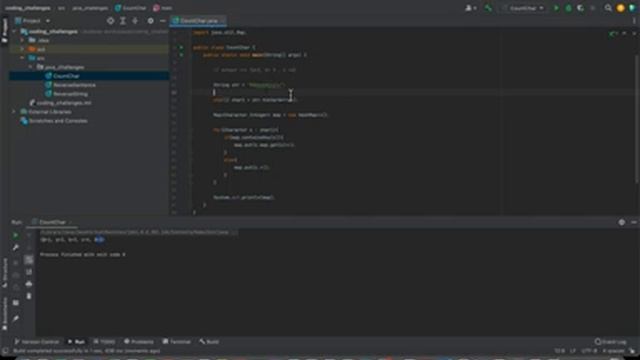Open Search Everywhere via the magnifier icon

[x=608, y=8]
